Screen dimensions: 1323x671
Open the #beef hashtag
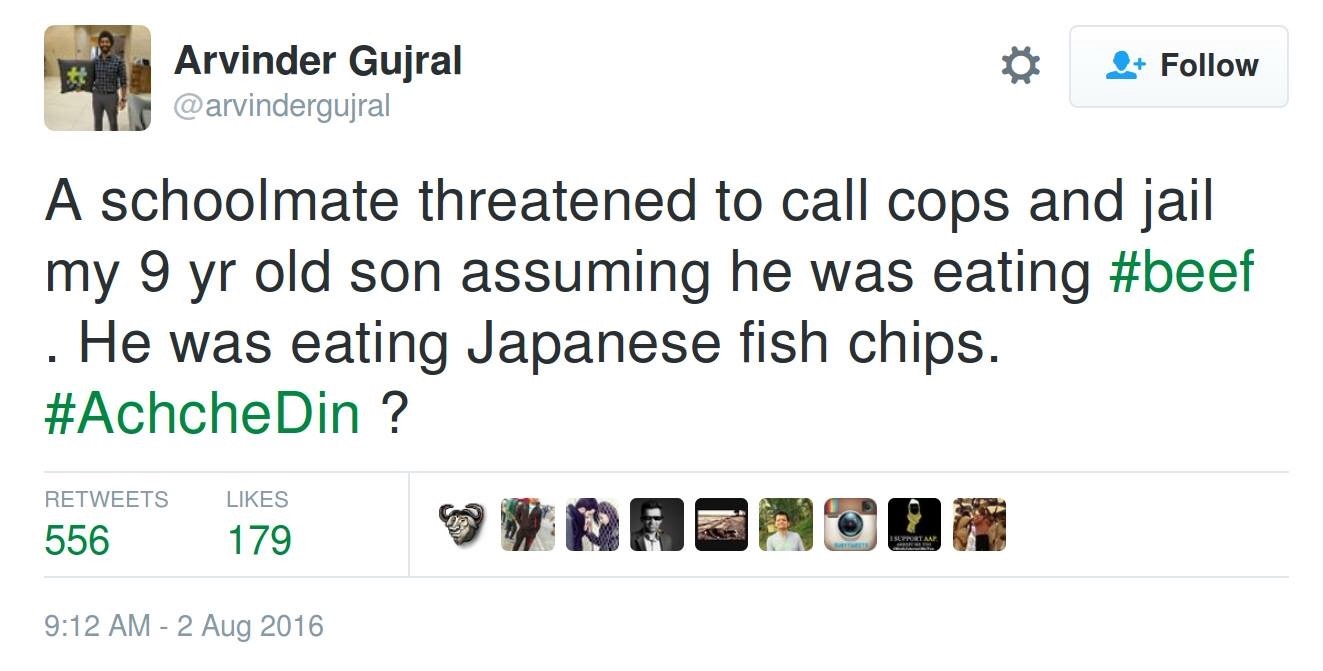1181,273
